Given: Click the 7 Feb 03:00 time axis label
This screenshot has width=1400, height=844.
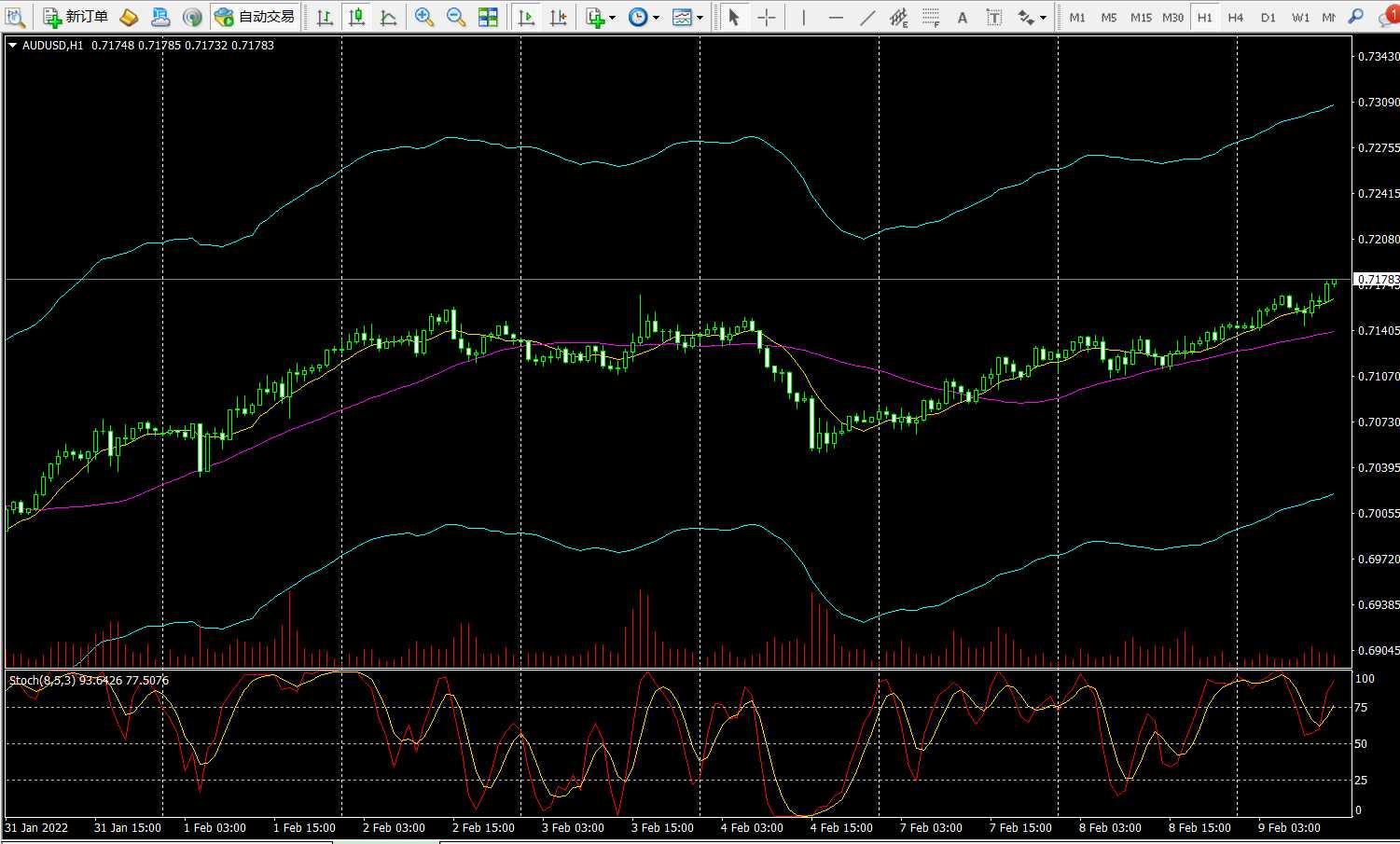Looking at the screenshot, I should [931, 827].
